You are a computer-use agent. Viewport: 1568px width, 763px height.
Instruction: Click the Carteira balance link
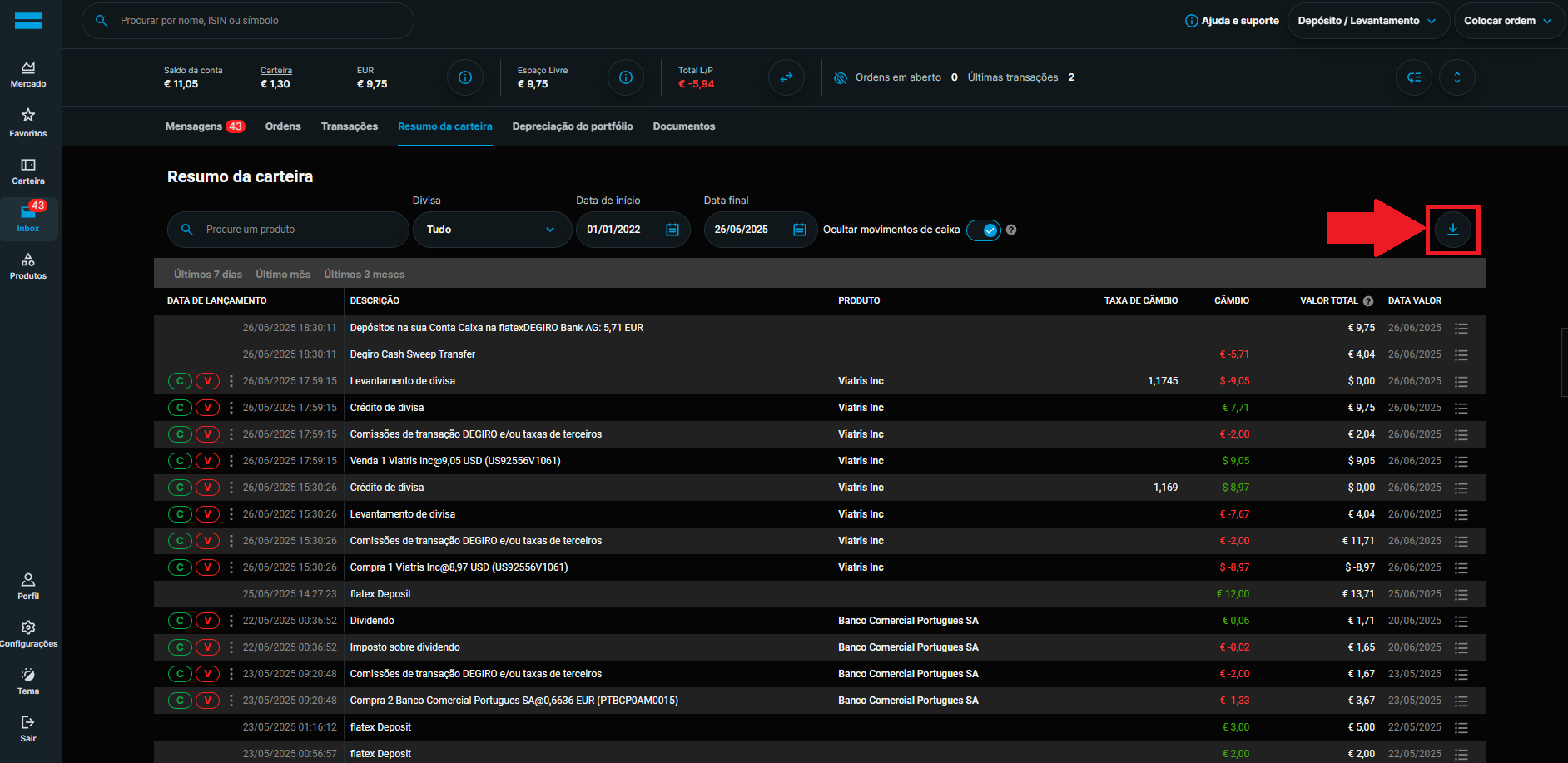276,71
